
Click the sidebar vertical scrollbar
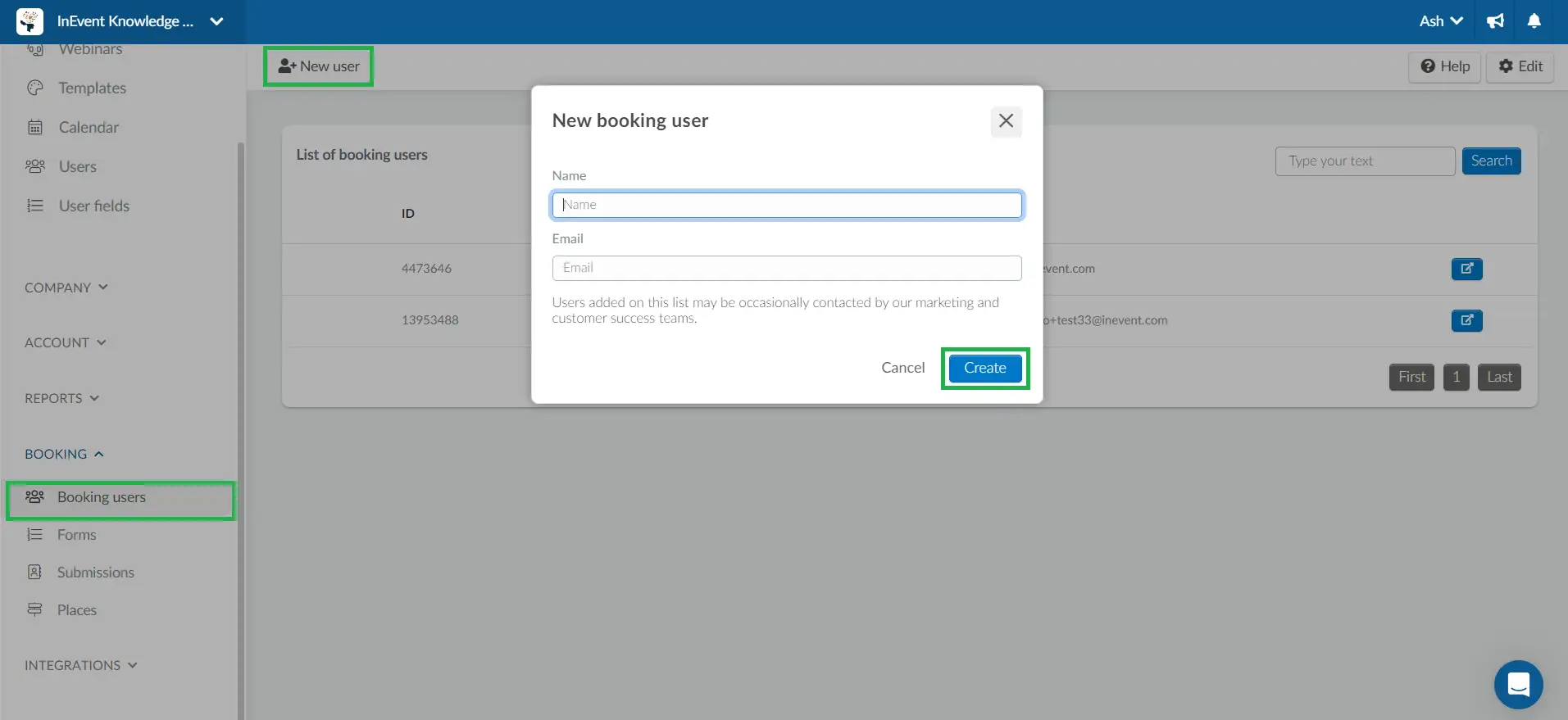(x=241, y=430)
